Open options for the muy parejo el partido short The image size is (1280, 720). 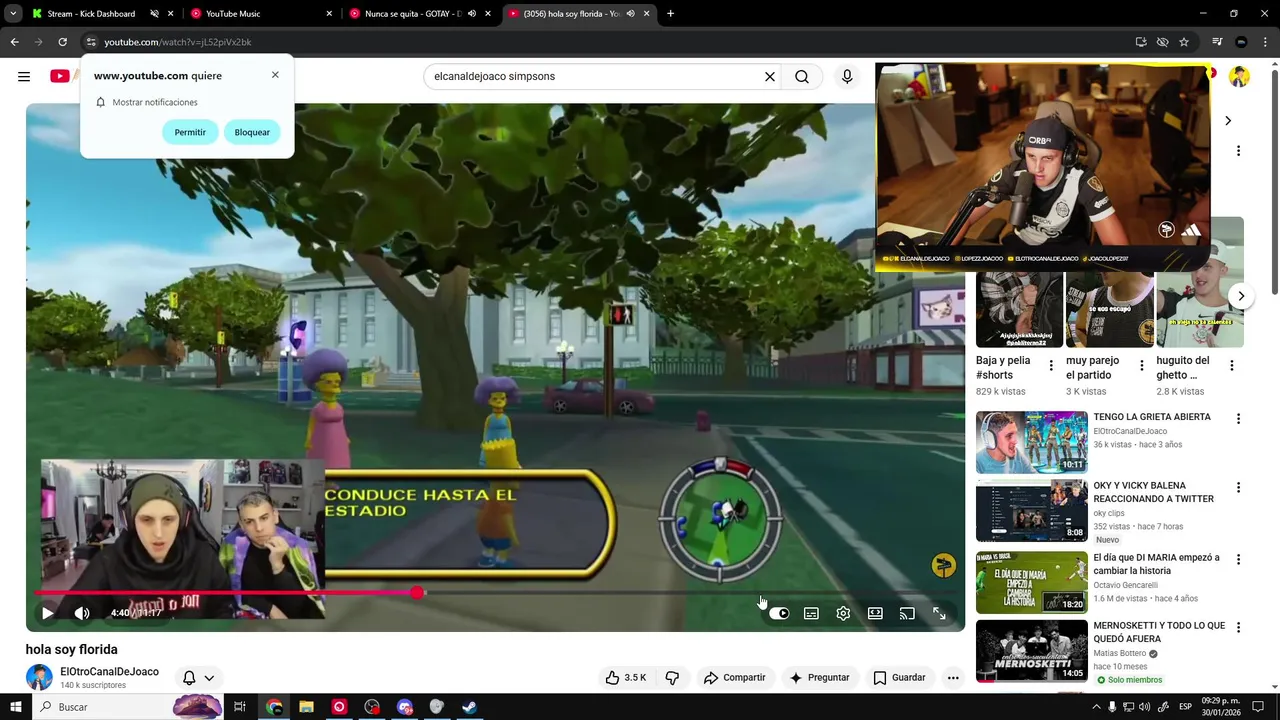point(1141,366)
